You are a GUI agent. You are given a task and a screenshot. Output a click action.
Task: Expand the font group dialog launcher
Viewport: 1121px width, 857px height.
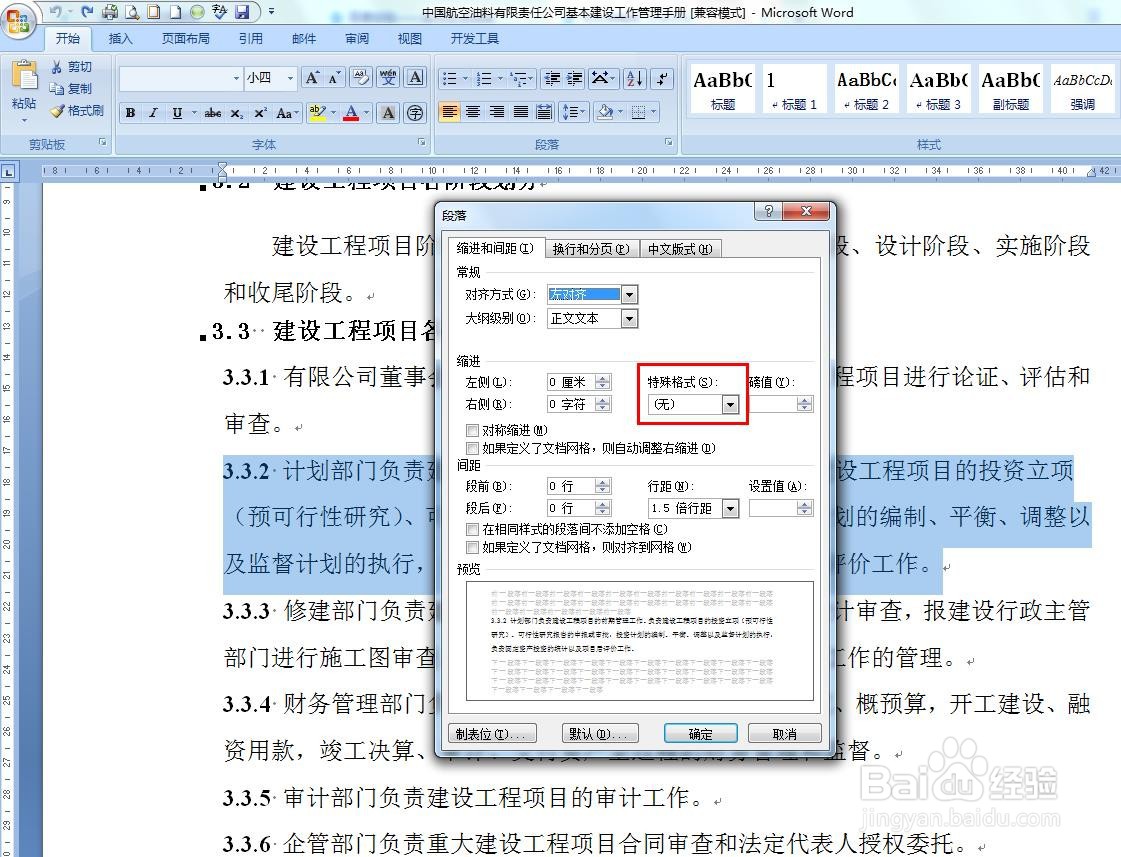coord(421,142)
